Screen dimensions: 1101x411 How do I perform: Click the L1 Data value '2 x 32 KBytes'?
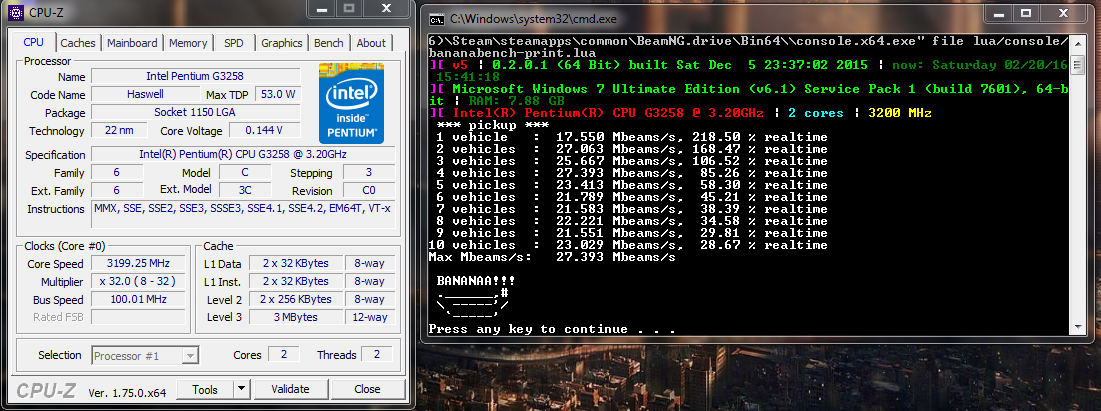click(296, 264)
